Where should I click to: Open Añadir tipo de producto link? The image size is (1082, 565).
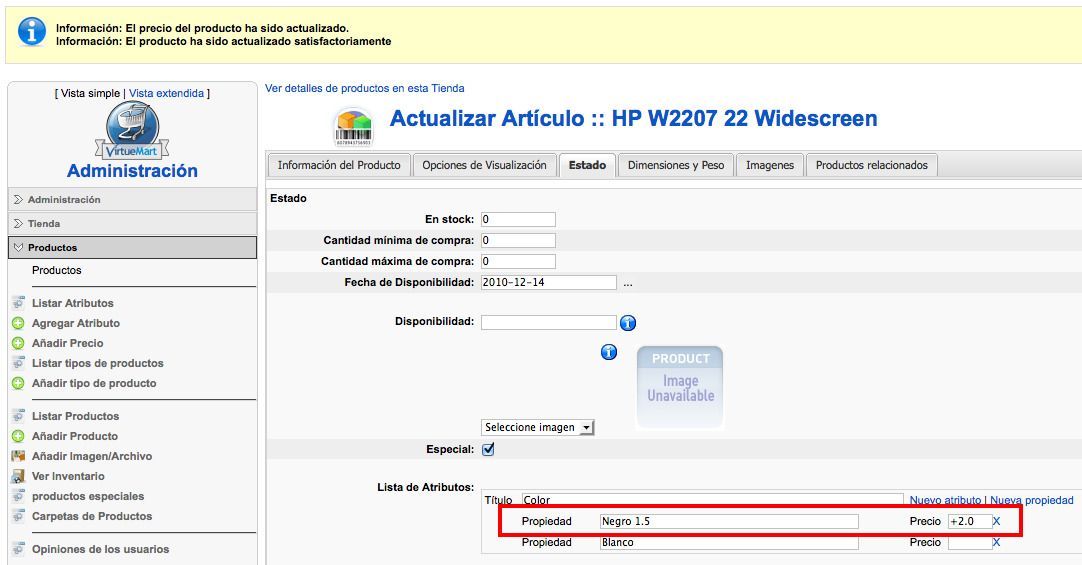(94, 383)
